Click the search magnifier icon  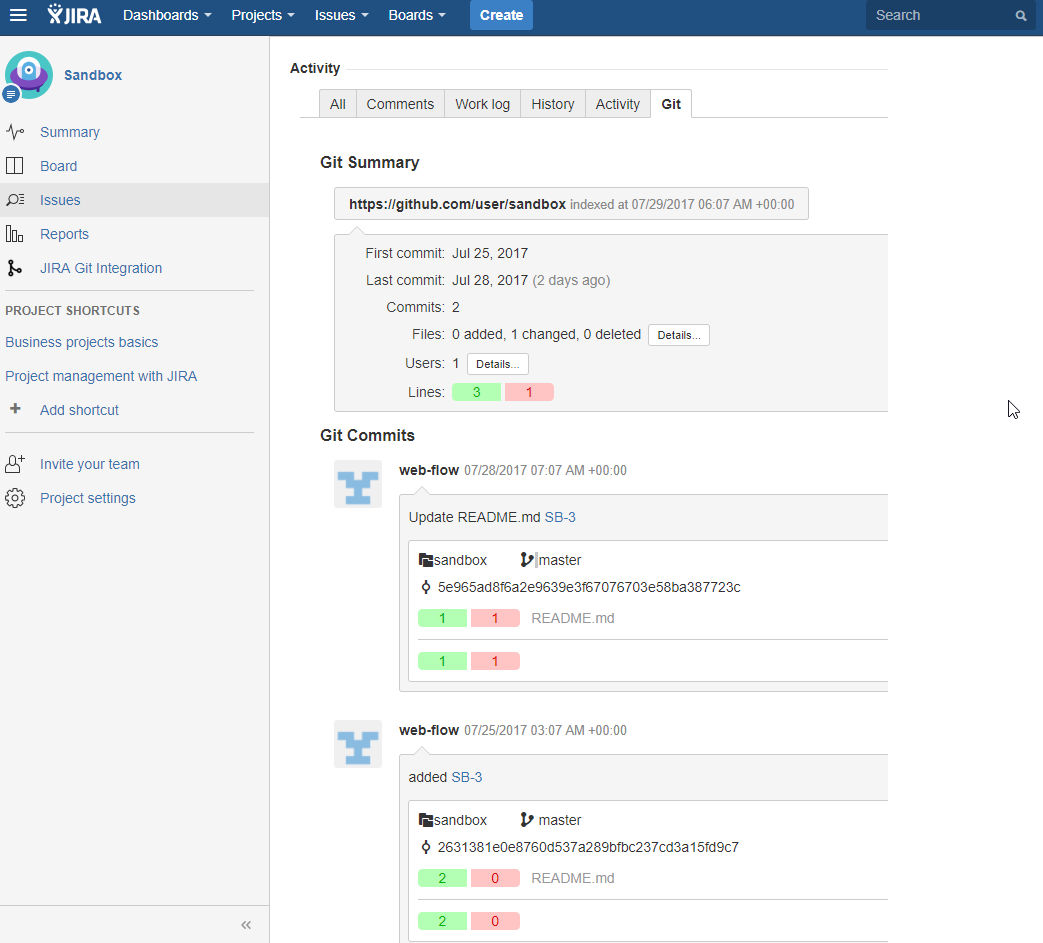1020,15
